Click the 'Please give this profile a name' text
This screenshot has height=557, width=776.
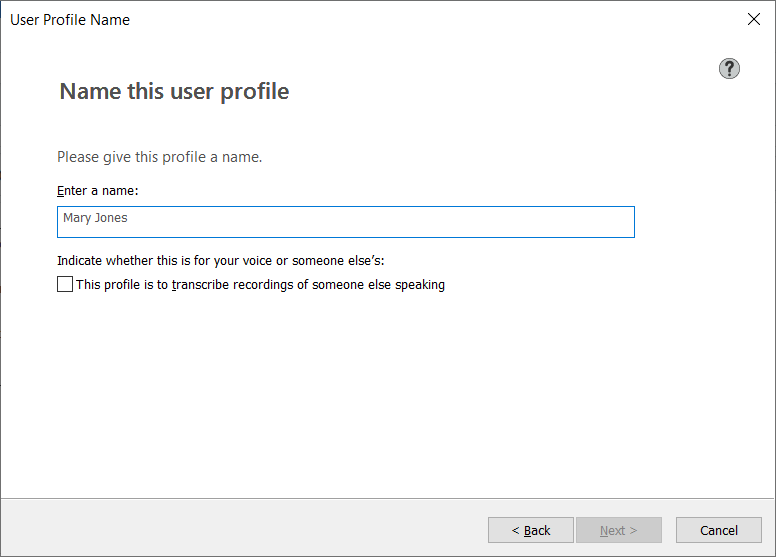pyautogui.click(x=159, y=157)
